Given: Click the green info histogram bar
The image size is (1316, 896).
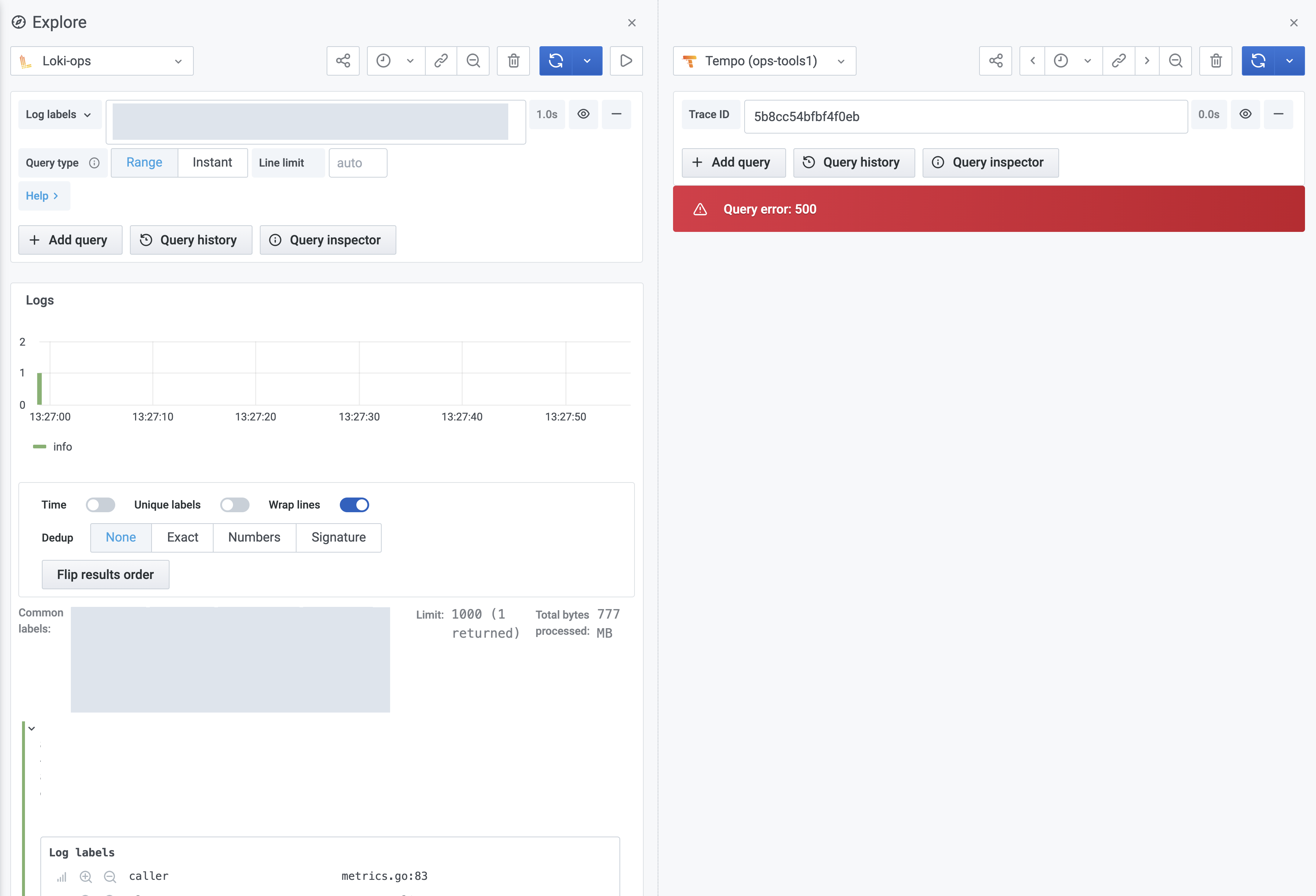Looking at the screenshot, I should 39,388.
